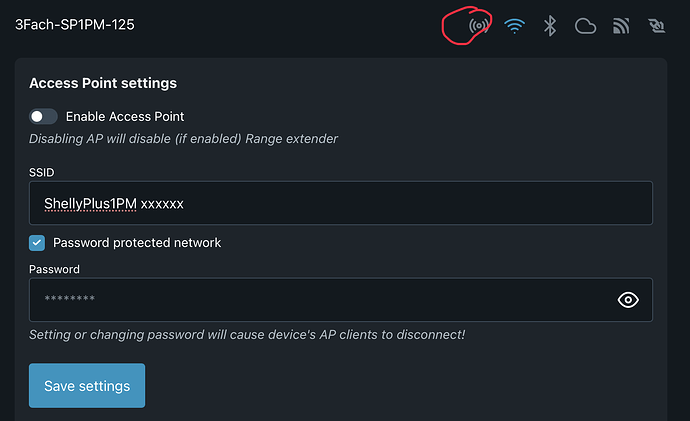Image resolution: width=690 pixels, height=421 pixels.
Task: Click the RSS-style MQTT icon in header
Action: click(x=621, y=26)
